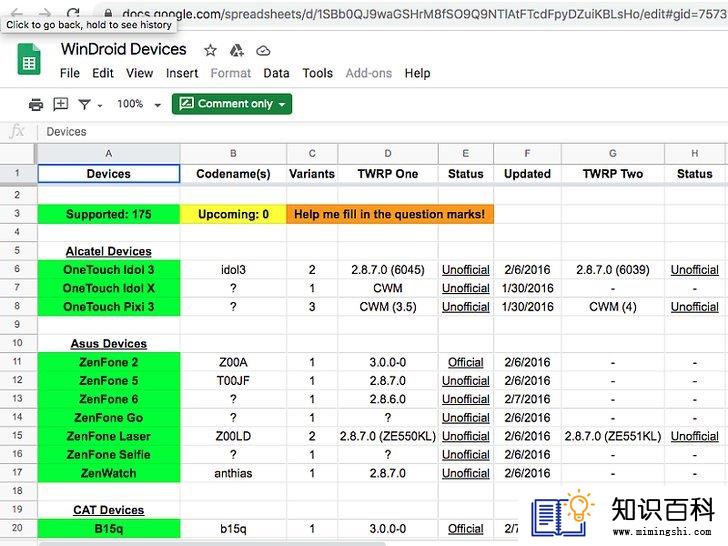This screenshot has width=728, height=546.
Task: Click the Google Sheets home icon
Action: point(29,59)
